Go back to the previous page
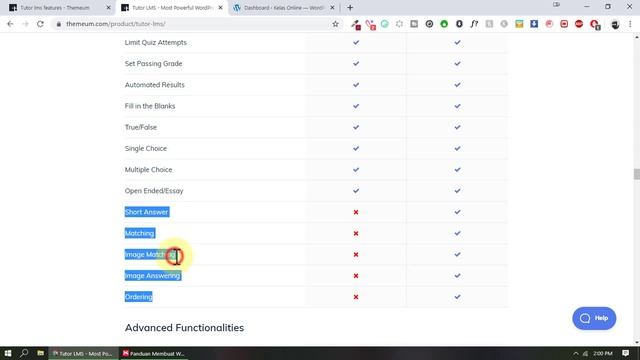640x360 pixels. click(x=10, y=24)
